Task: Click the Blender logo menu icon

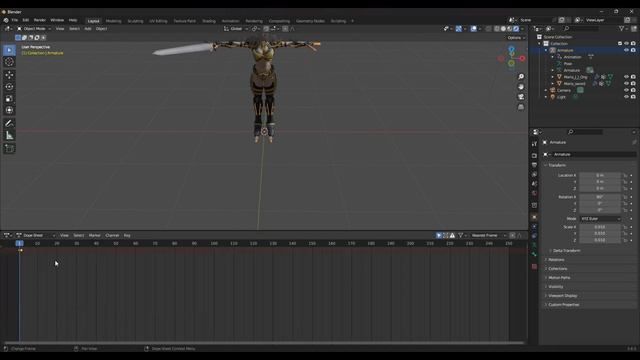Action: 6,20
